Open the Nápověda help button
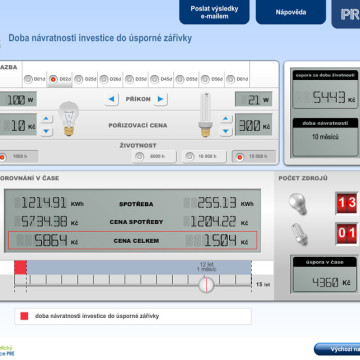The width and height of the screenshot is (360, 360). 291,12
